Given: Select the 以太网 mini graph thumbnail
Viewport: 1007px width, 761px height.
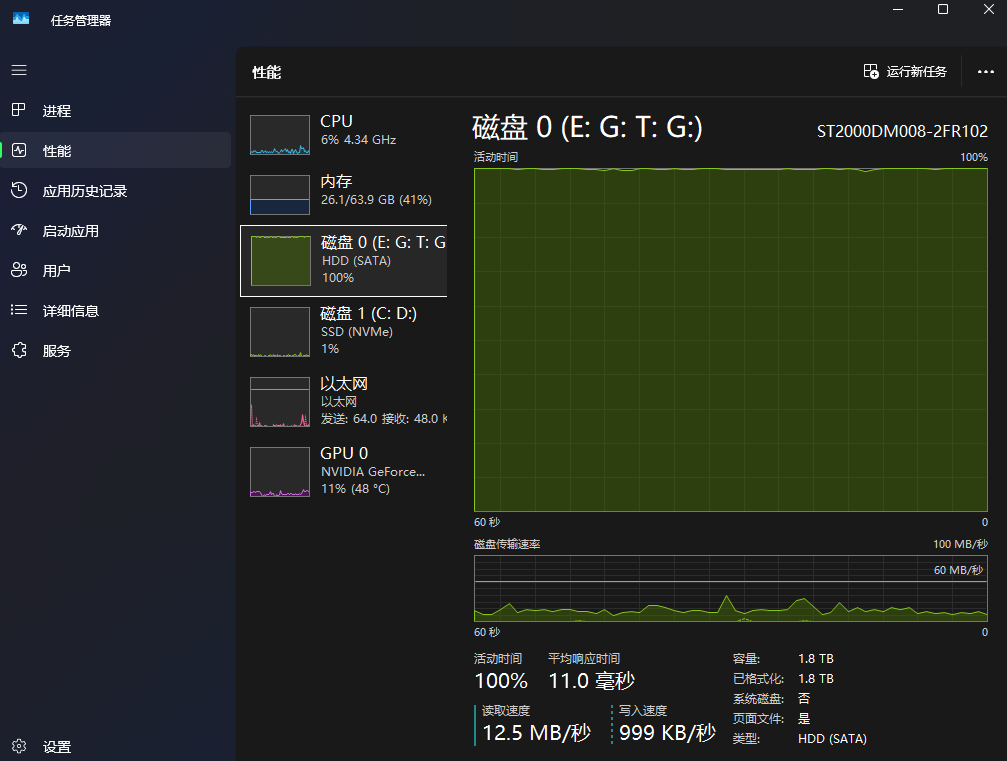Looking at the screenshot, I should click(x=280, y=402).
